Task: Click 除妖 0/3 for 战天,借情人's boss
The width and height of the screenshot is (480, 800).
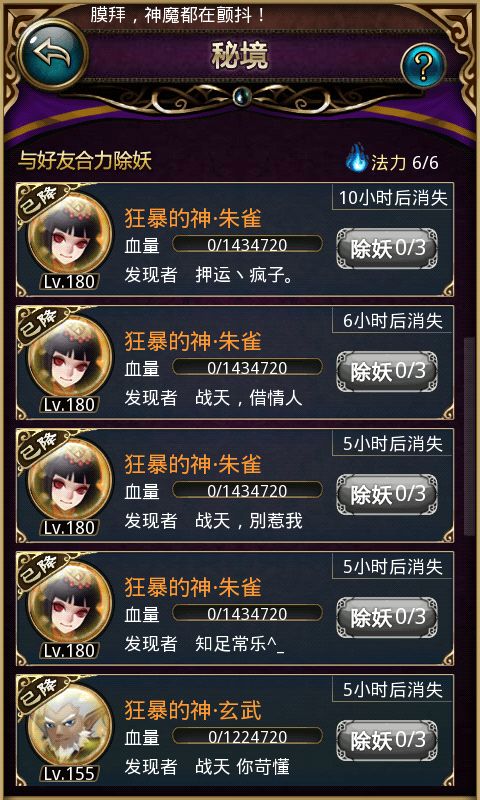Action: pyautogui.click(x=387, y=371)
